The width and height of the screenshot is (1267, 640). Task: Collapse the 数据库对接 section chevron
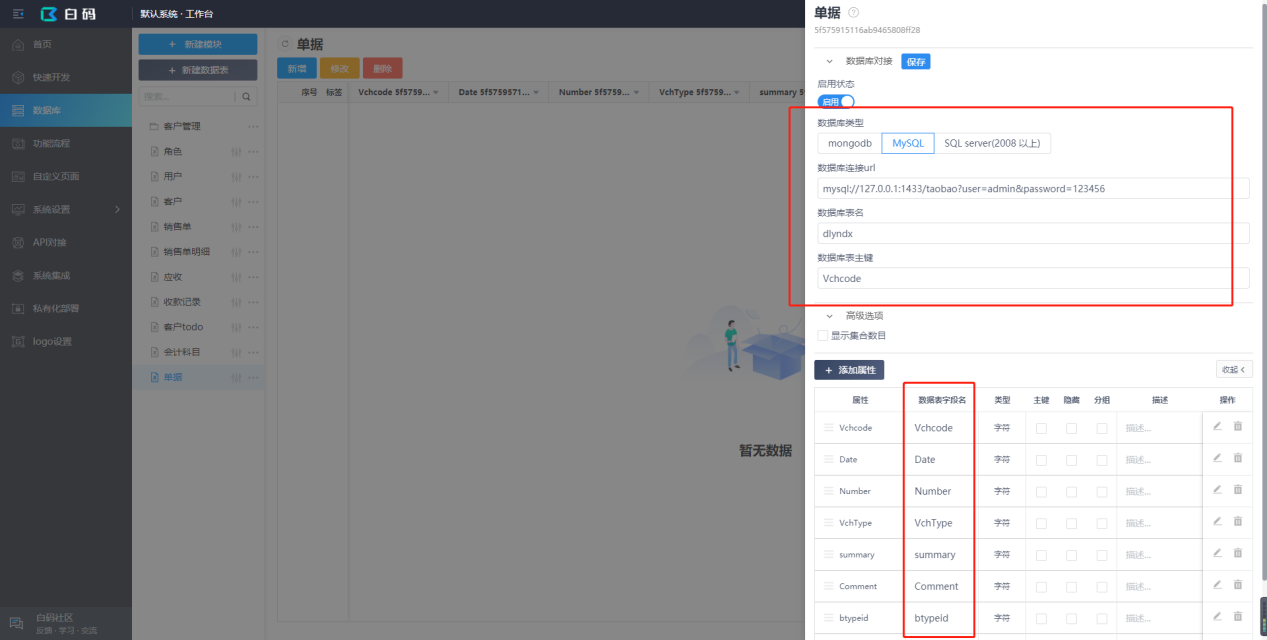pyautogui.click(x=829, y=61)
